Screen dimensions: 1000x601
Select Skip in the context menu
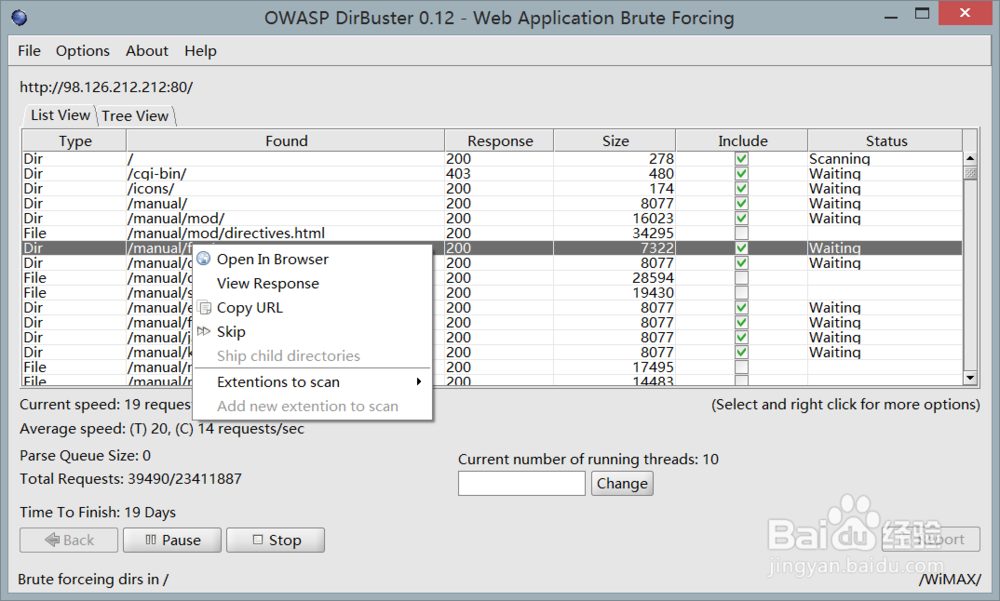pyautogui.click(x=231, y=332)
